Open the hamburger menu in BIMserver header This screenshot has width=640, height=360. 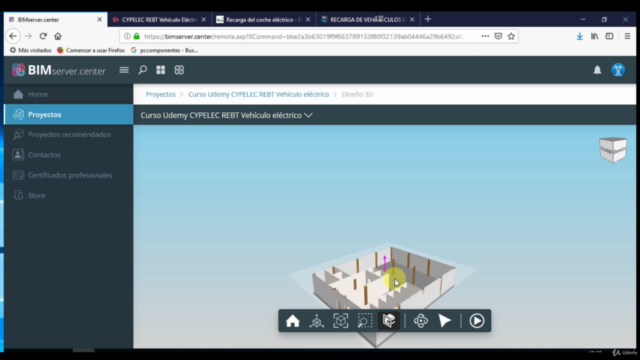point(124,70)
